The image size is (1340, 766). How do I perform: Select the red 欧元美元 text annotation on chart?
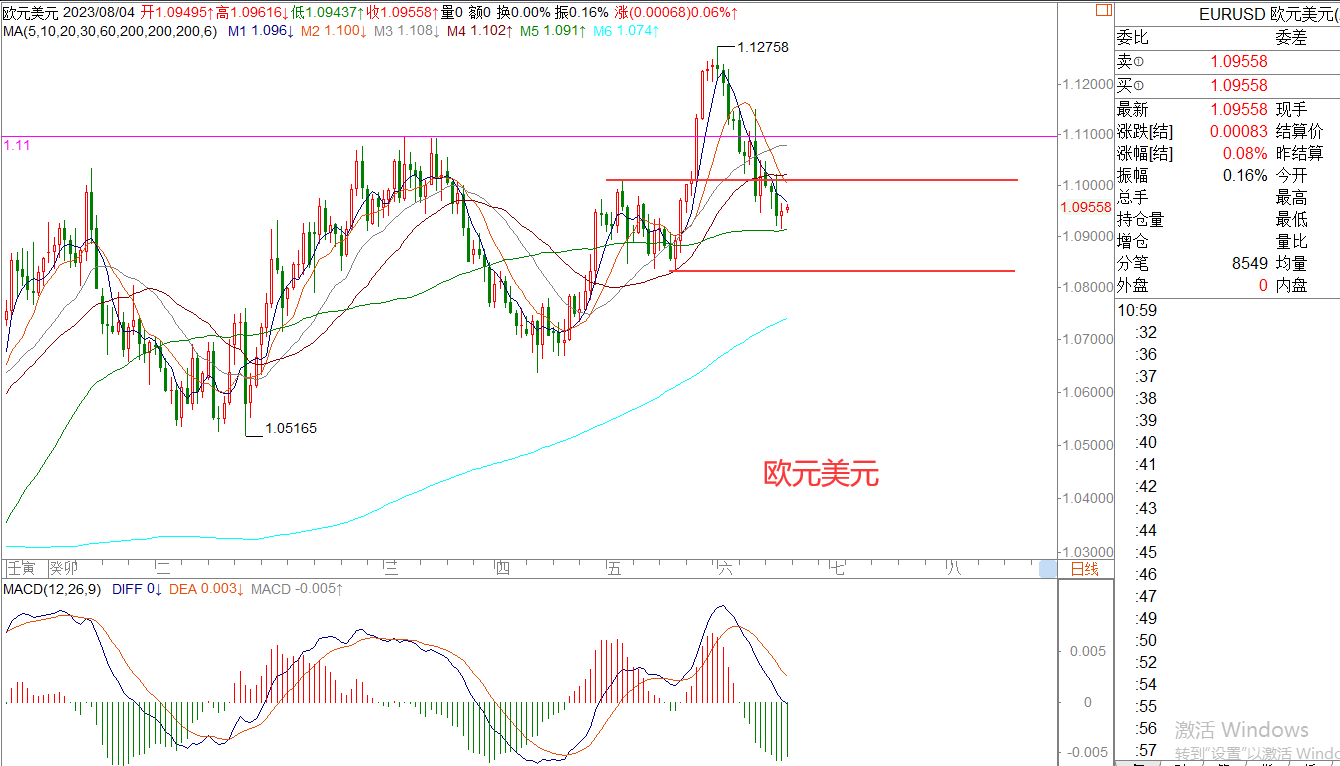821,473
